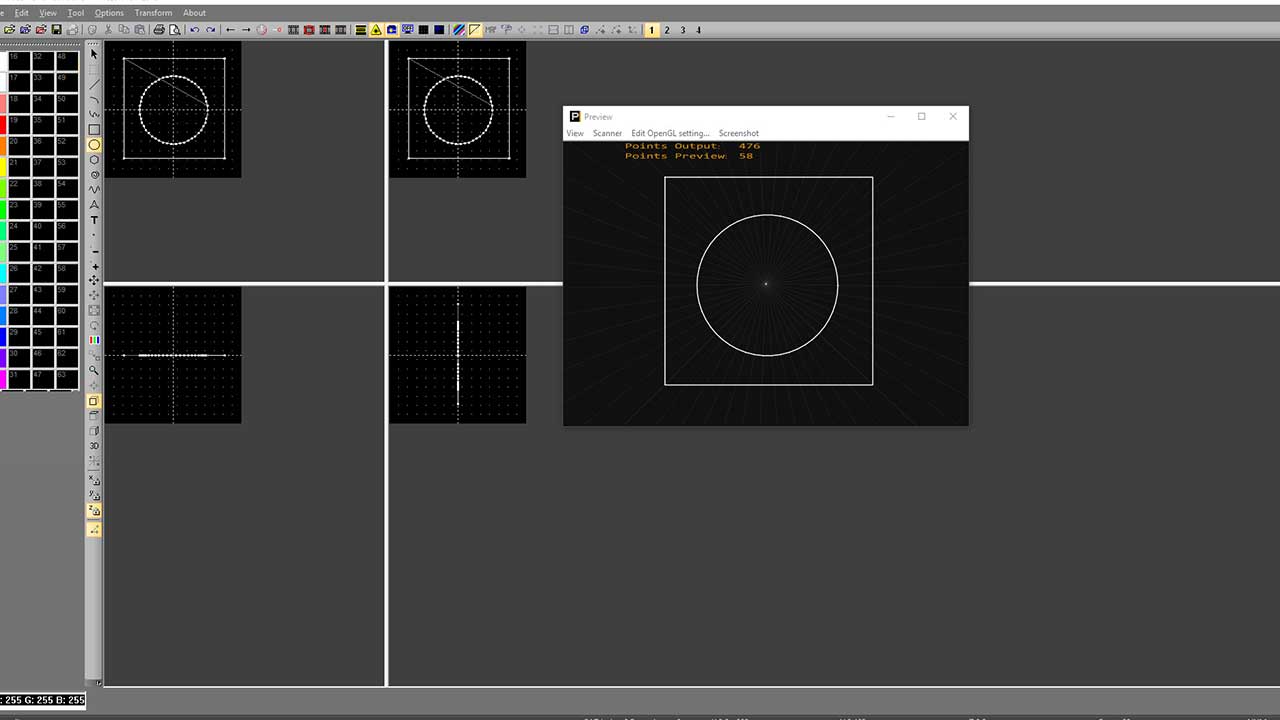Click the Cut scissors icon
1280x720 pixels.
tap(109, 30)
